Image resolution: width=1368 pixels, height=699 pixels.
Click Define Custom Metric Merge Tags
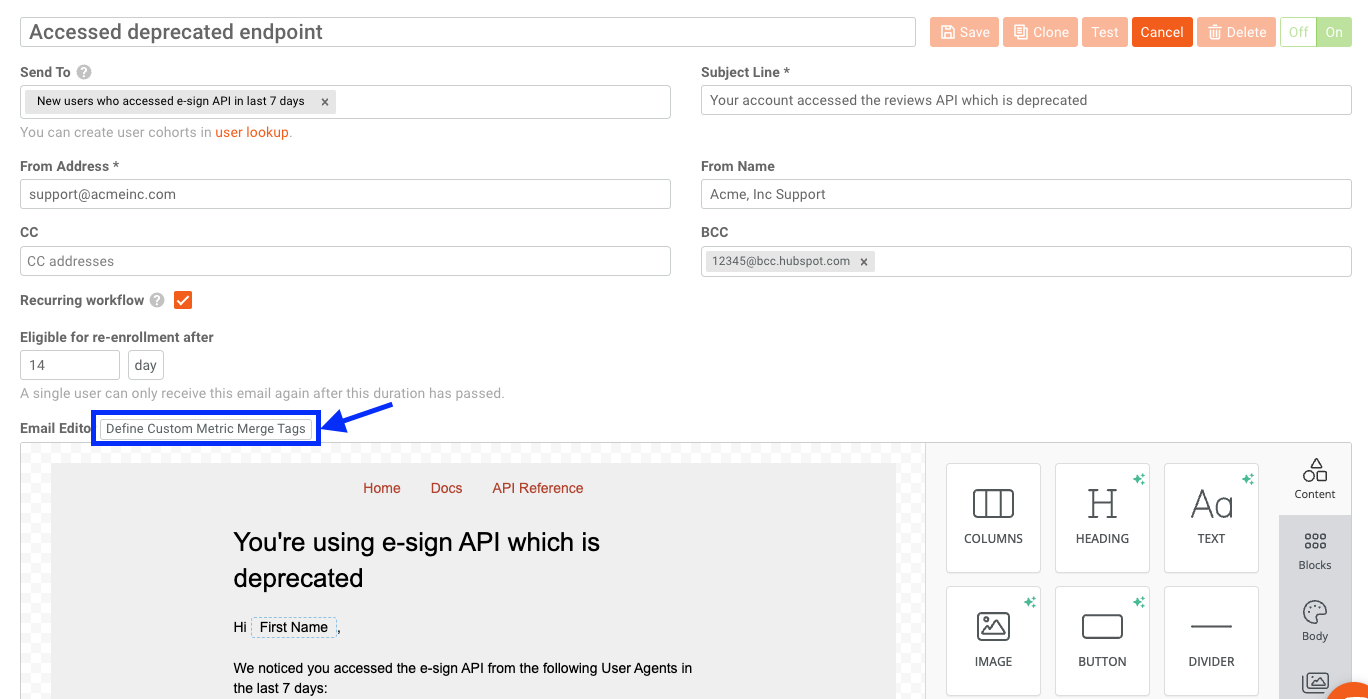coord(206,428)
